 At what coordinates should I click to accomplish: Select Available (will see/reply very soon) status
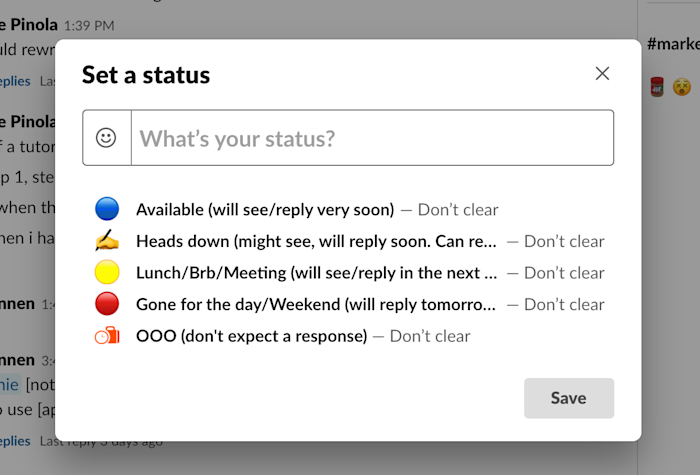pos(264,210)
